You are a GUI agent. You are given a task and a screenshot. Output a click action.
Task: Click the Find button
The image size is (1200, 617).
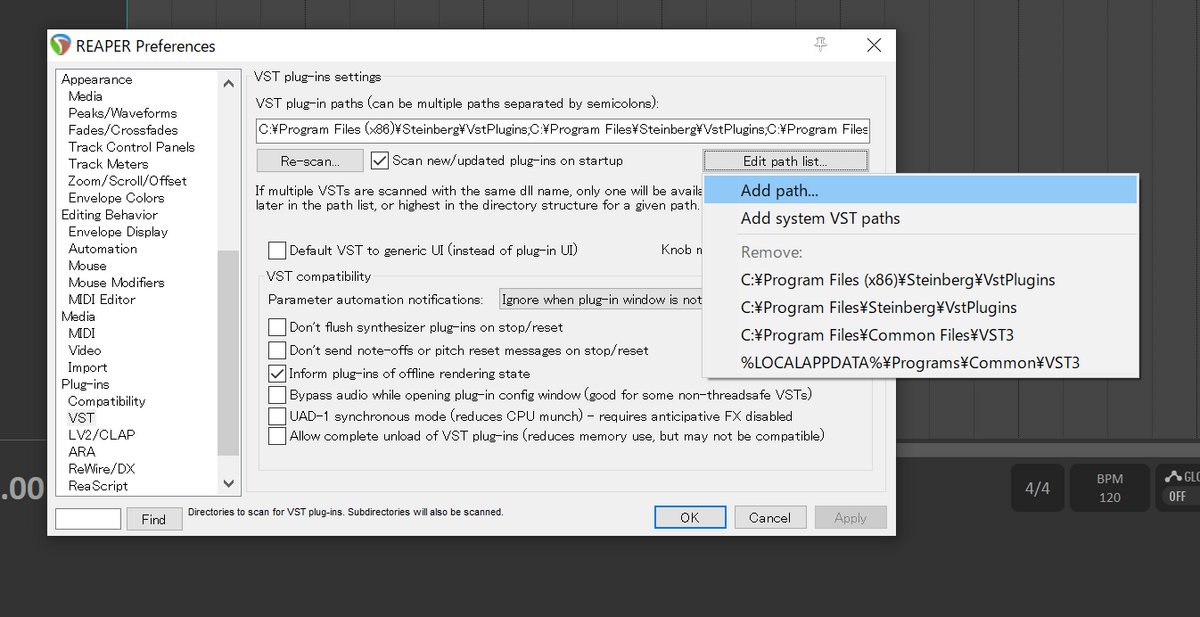tap(154, 519)
